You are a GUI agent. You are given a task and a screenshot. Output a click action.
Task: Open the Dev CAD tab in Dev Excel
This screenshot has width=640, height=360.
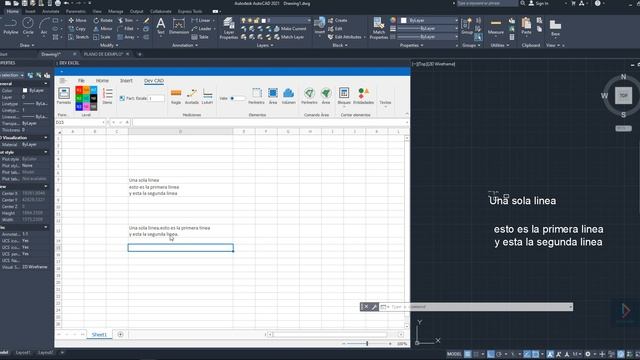[154, 81]
